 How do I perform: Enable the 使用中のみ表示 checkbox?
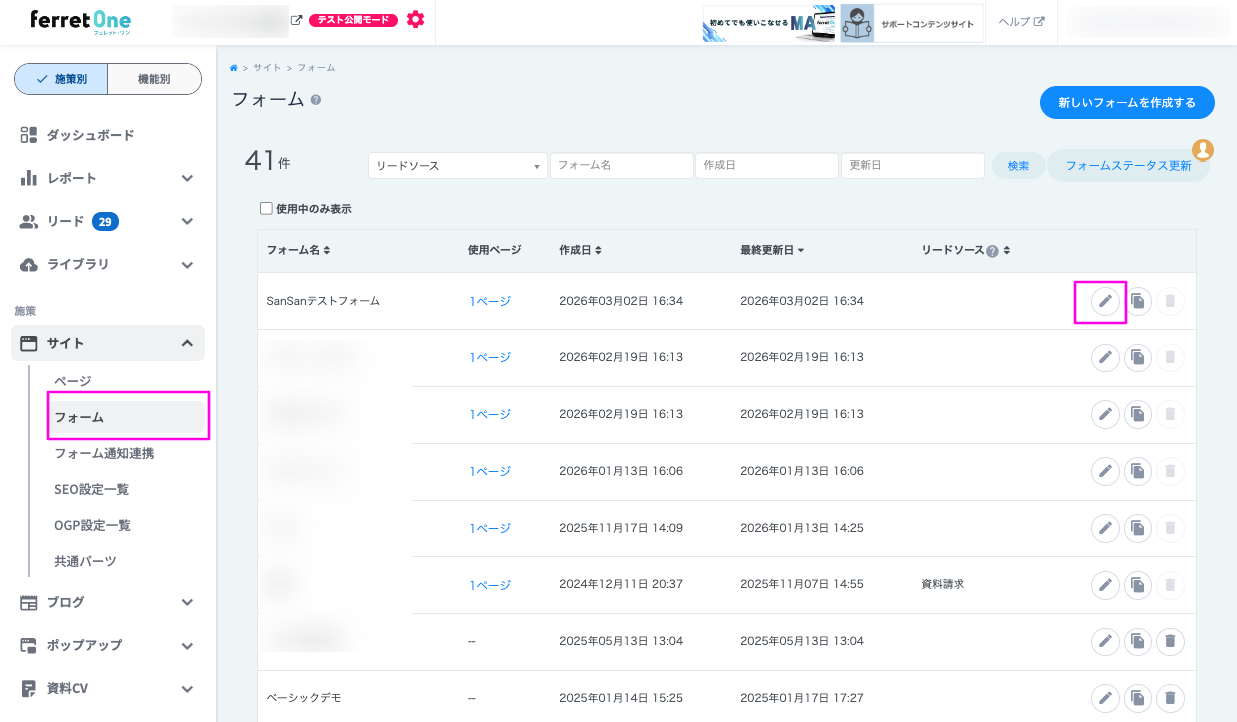pos(266,209)
